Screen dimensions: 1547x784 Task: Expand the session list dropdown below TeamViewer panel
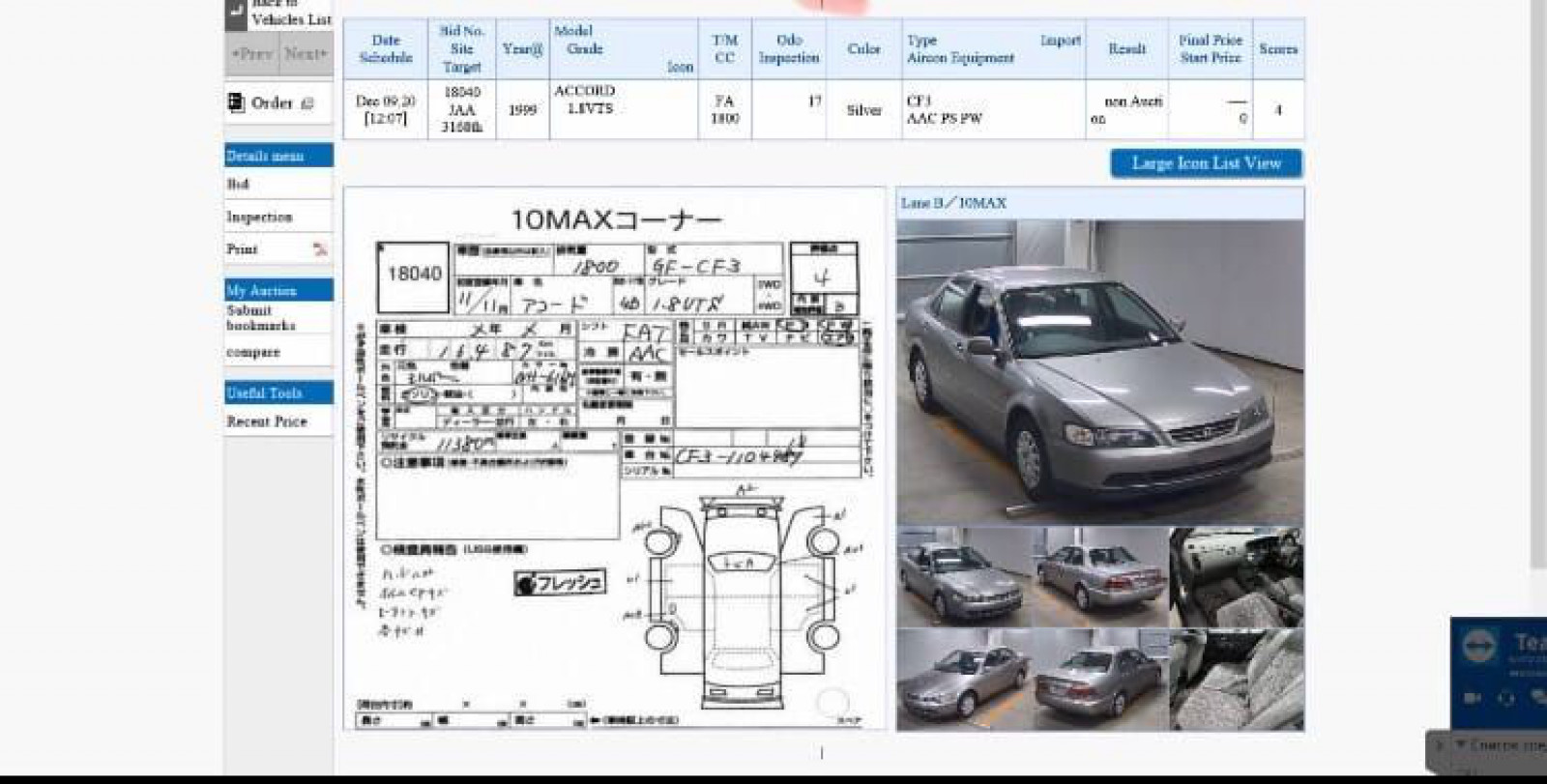click(1461, 744)
